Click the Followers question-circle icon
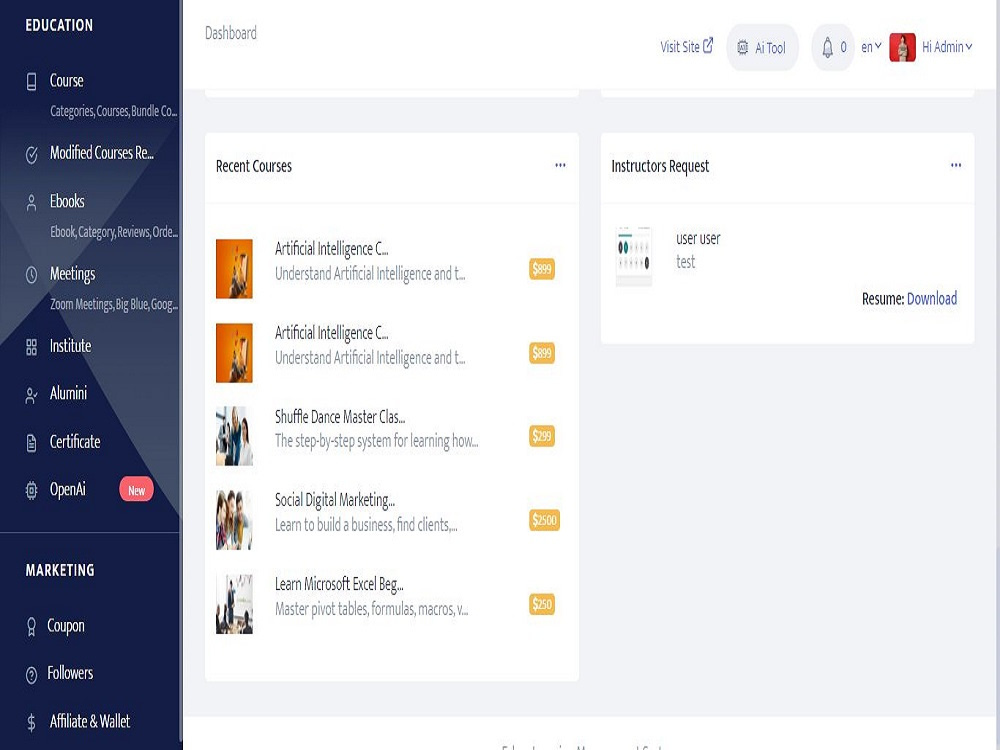This screenshot has width=1000, height=750. pos(31,675)
